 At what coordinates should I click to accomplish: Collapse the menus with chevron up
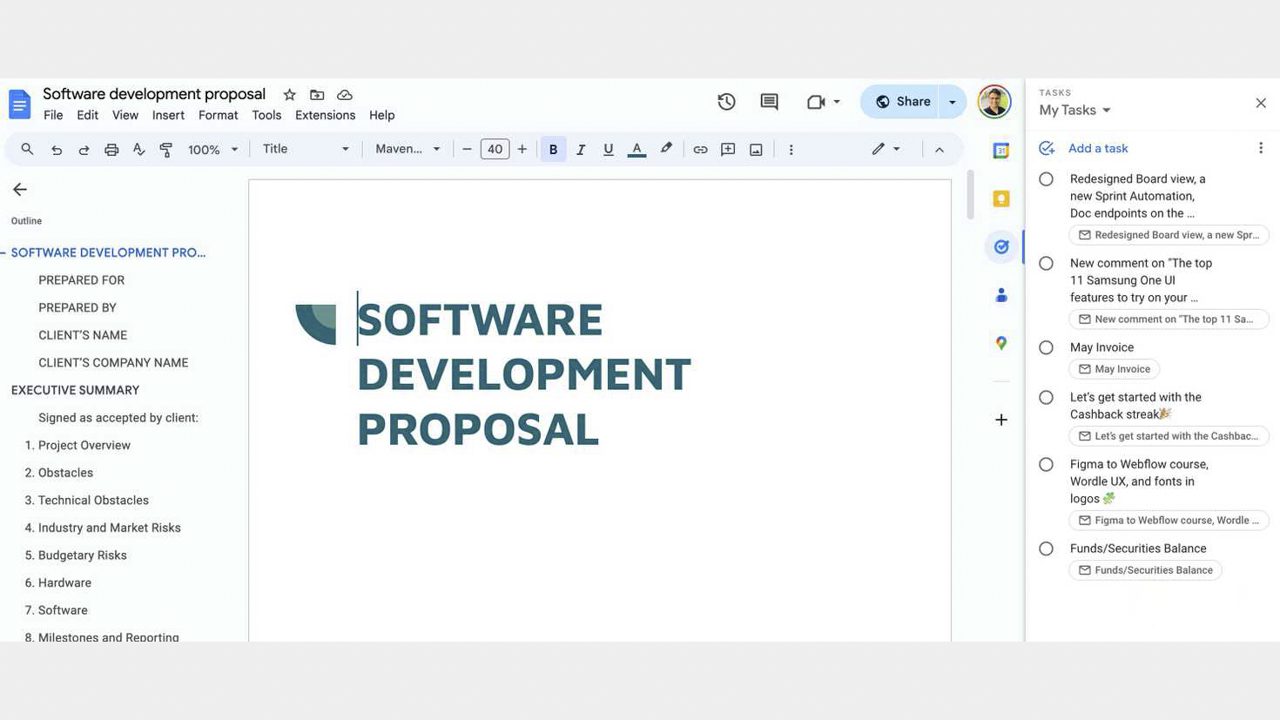[x=939, y=150]
